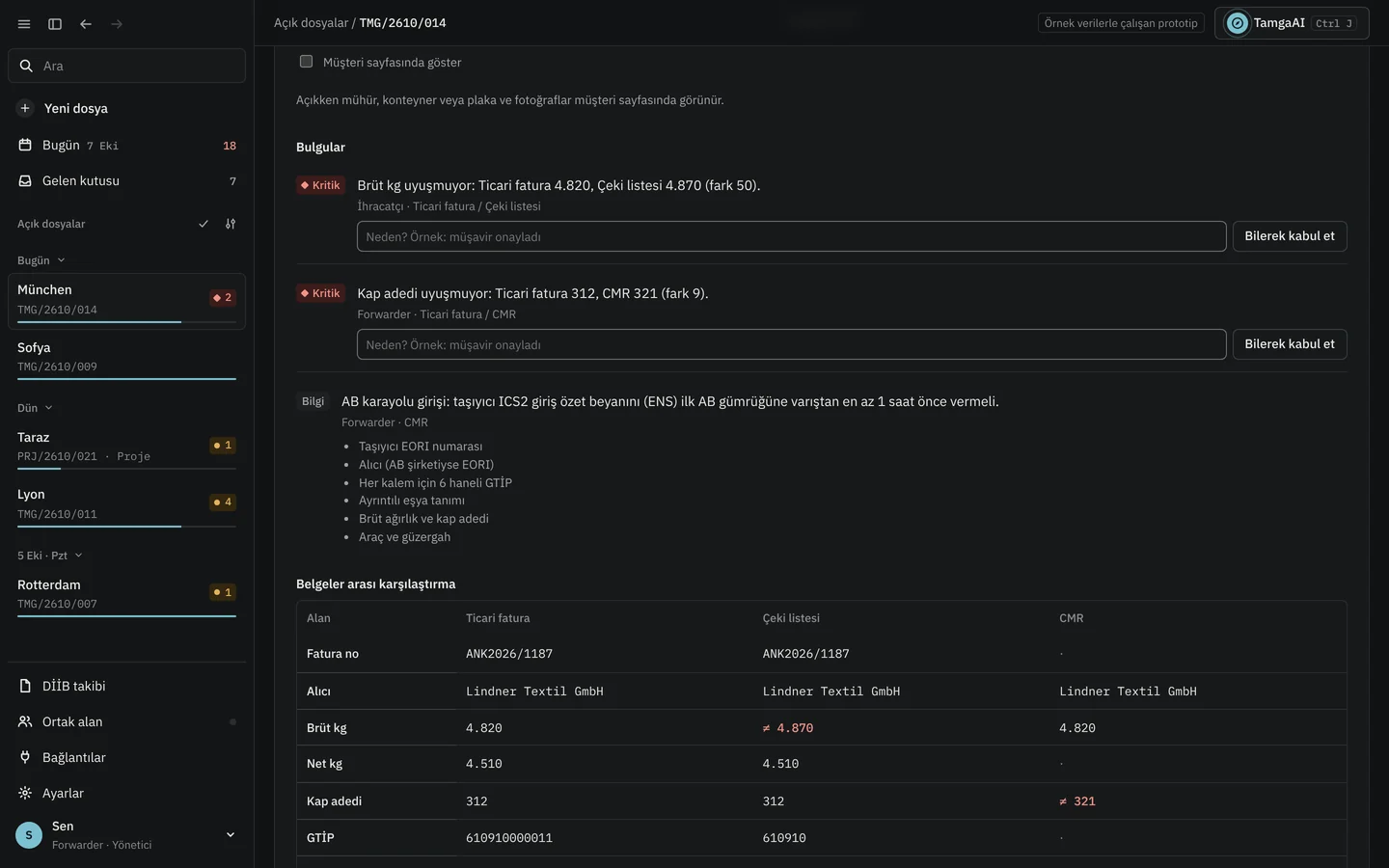Go back with the left arrow
This screenshot has width=1389, height=868.
point(86,24)
